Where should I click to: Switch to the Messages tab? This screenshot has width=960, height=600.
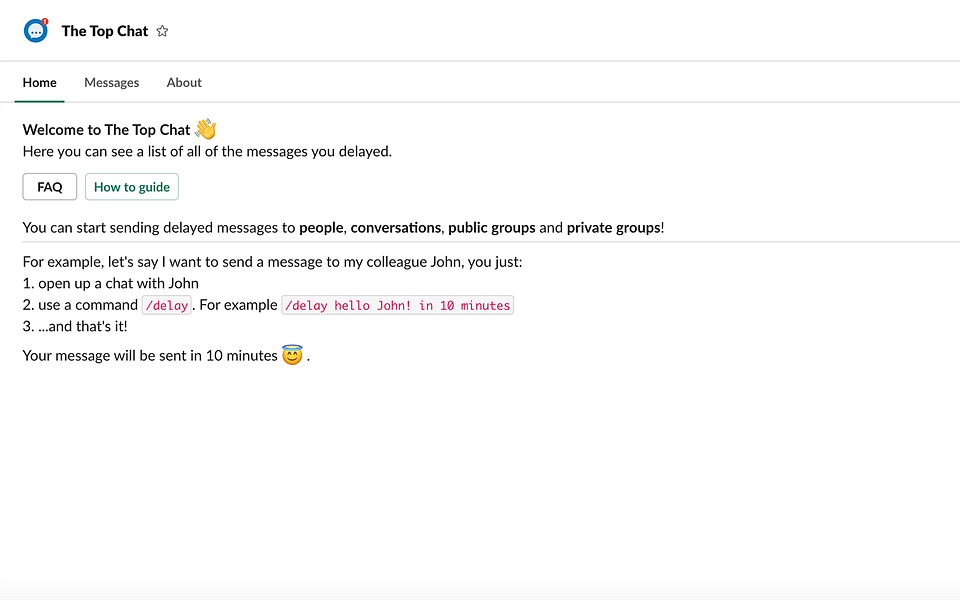point(111,82)
